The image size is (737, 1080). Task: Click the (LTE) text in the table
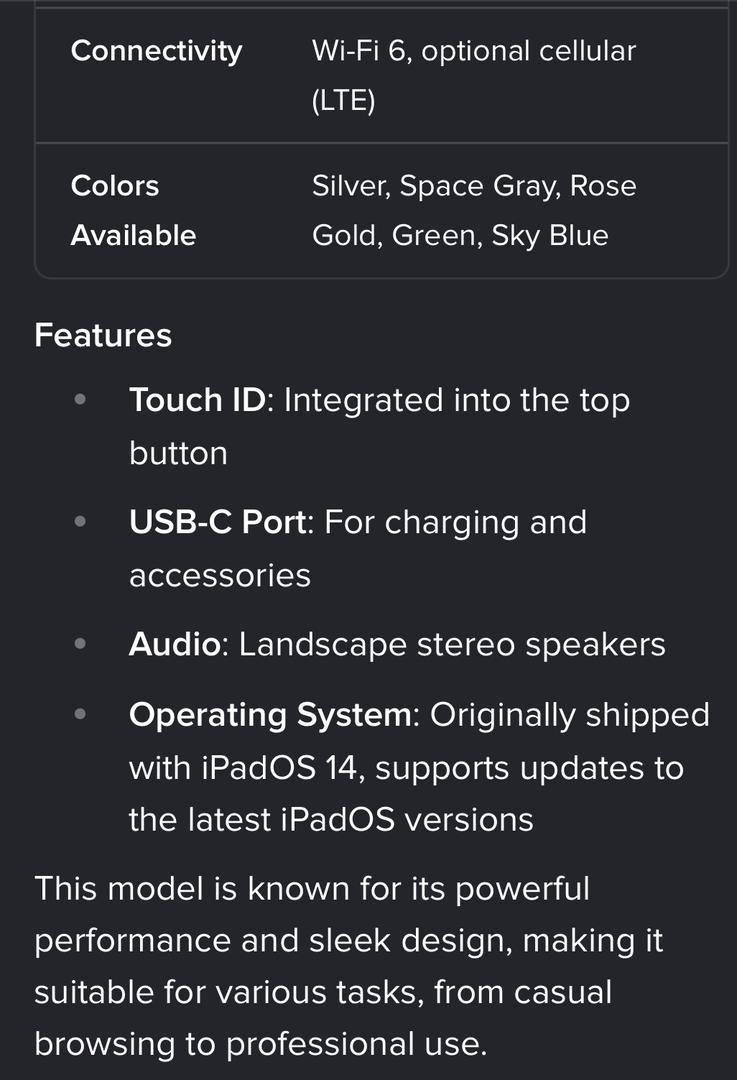(343, 101)
